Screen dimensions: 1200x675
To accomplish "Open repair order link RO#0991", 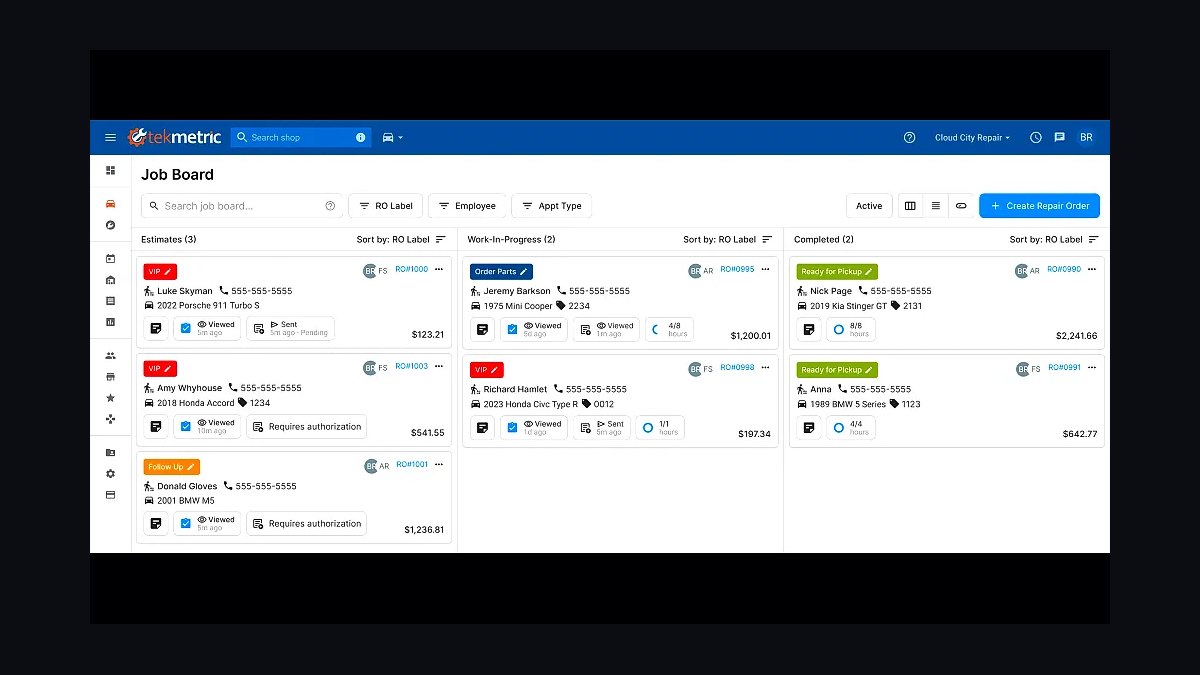I will click(1064, 367).
